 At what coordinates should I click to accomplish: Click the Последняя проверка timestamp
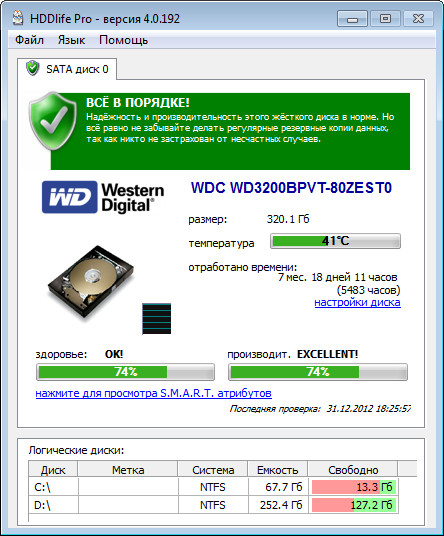click(x=320, y=409)
